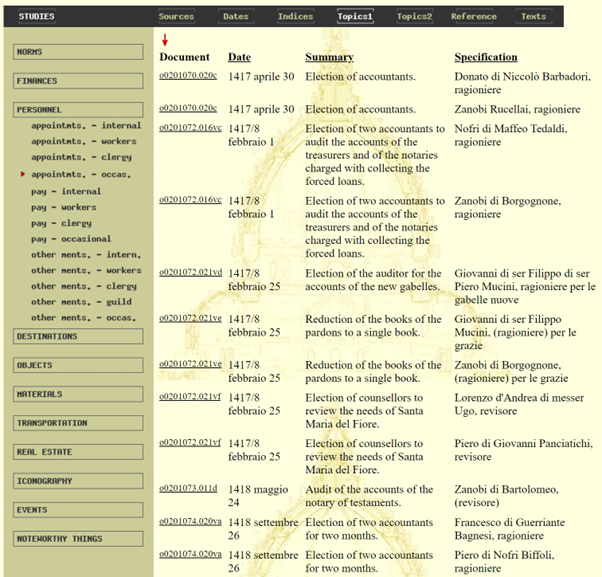Open document o0201072.021ve for Zanobi di Borgognone per le grazie
Viewport: 602px width, 577px height.
pyautogui.click(x=190, y=364)
